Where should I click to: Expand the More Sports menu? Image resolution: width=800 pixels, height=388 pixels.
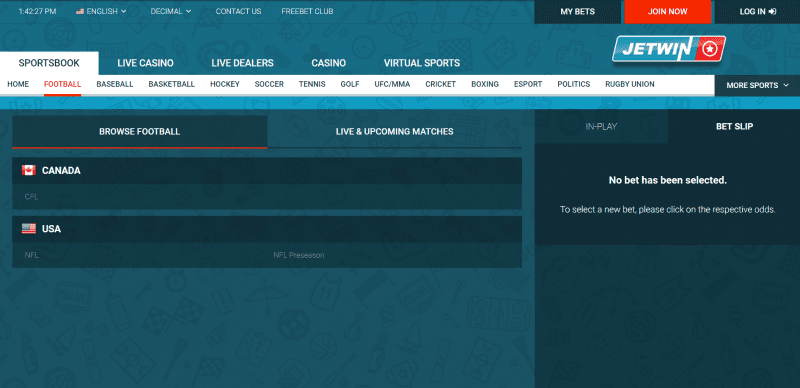click(757, 85)
